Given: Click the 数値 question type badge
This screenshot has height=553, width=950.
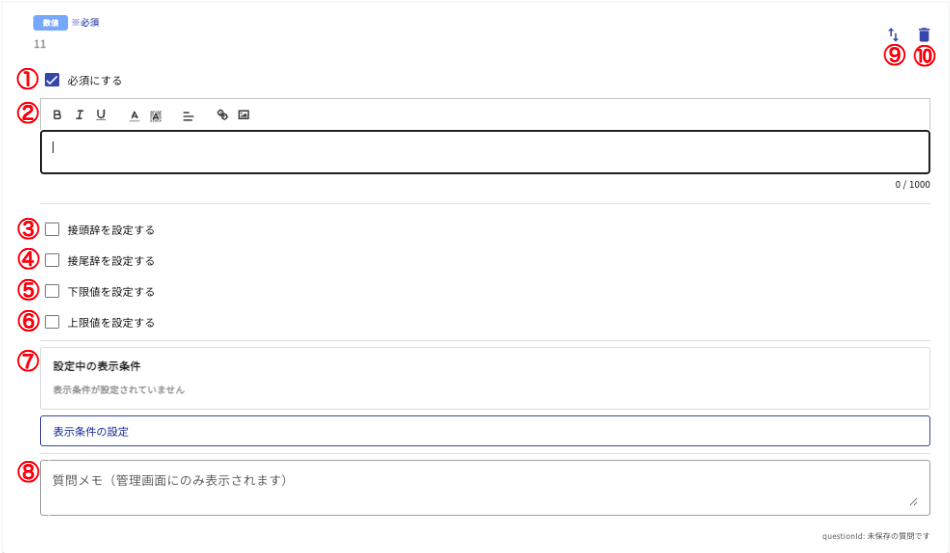Looking at the screenshot, I should click(51, 22).
